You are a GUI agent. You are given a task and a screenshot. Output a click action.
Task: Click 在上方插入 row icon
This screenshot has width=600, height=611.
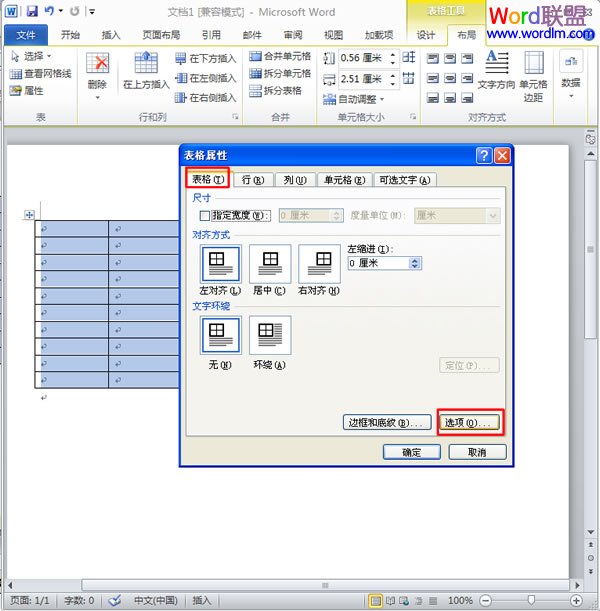coord(146,62)
